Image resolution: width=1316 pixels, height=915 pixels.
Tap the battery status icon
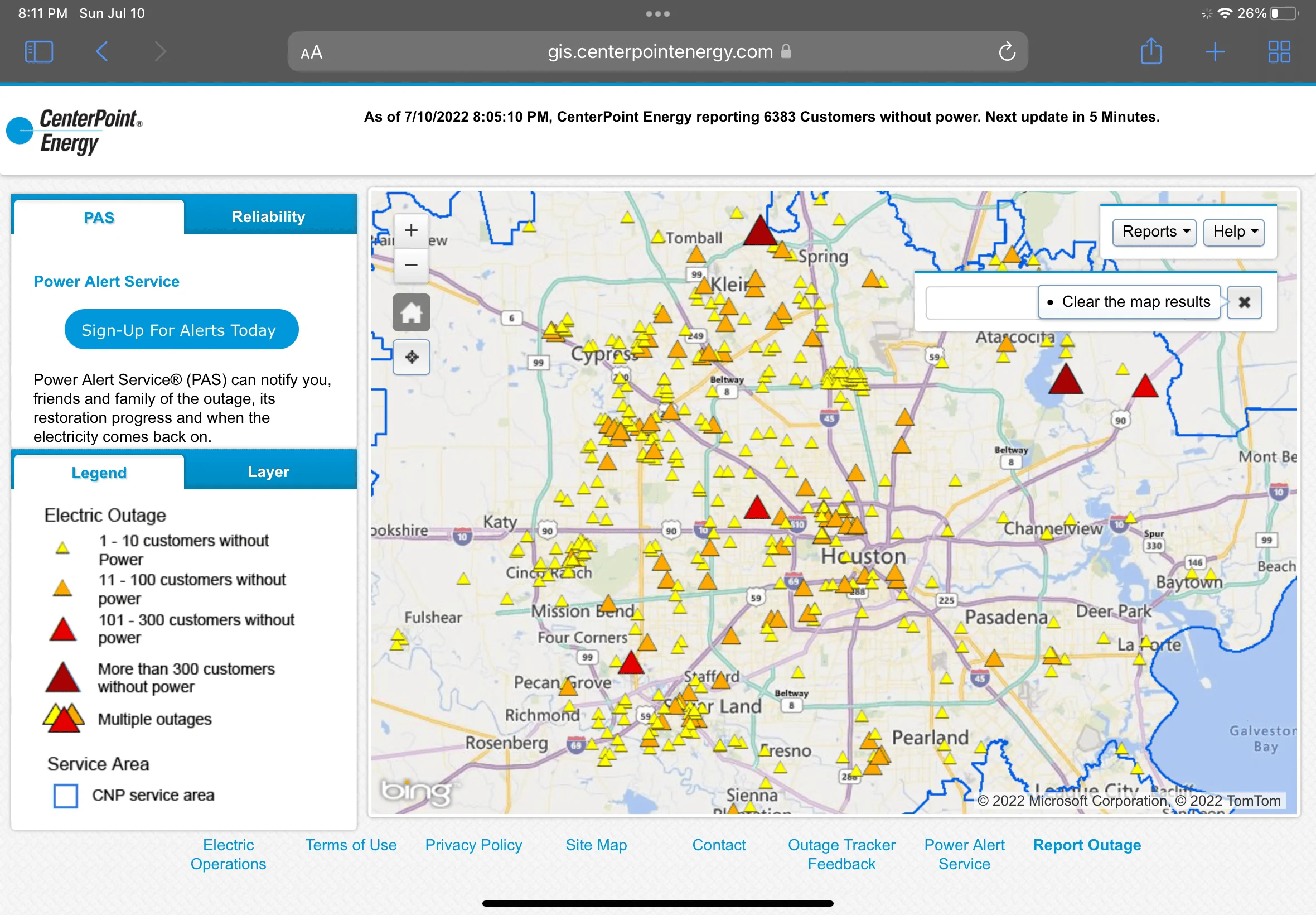point(1284,13)
